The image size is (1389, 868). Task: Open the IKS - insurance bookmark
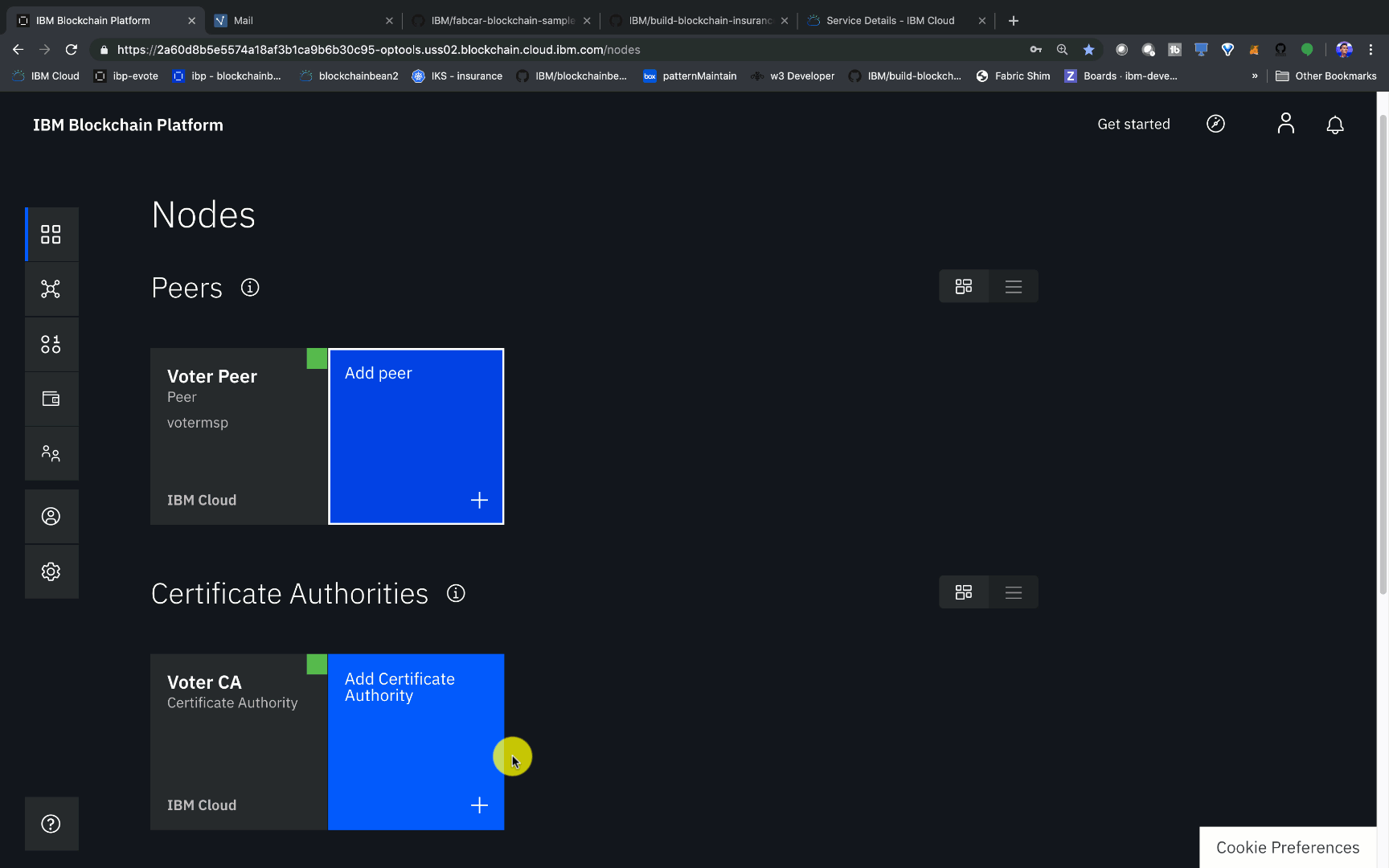[457, 76]
